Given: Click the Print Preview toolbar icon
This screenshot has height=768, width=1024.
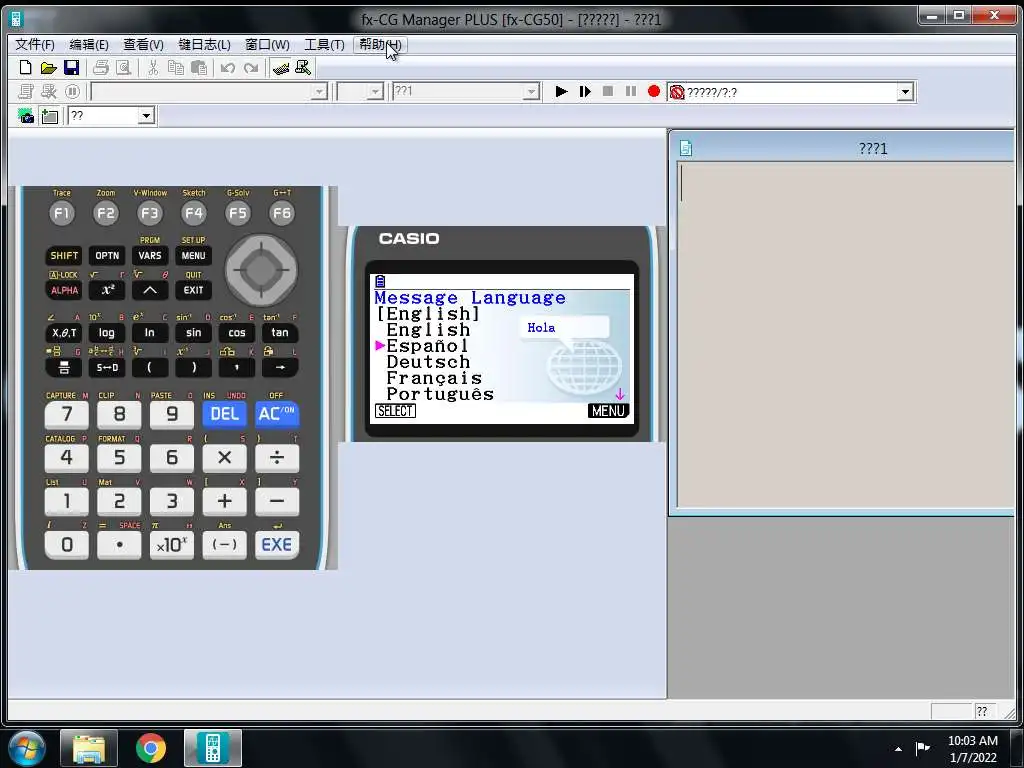Looking at the screenshot, I should point(123,68).
